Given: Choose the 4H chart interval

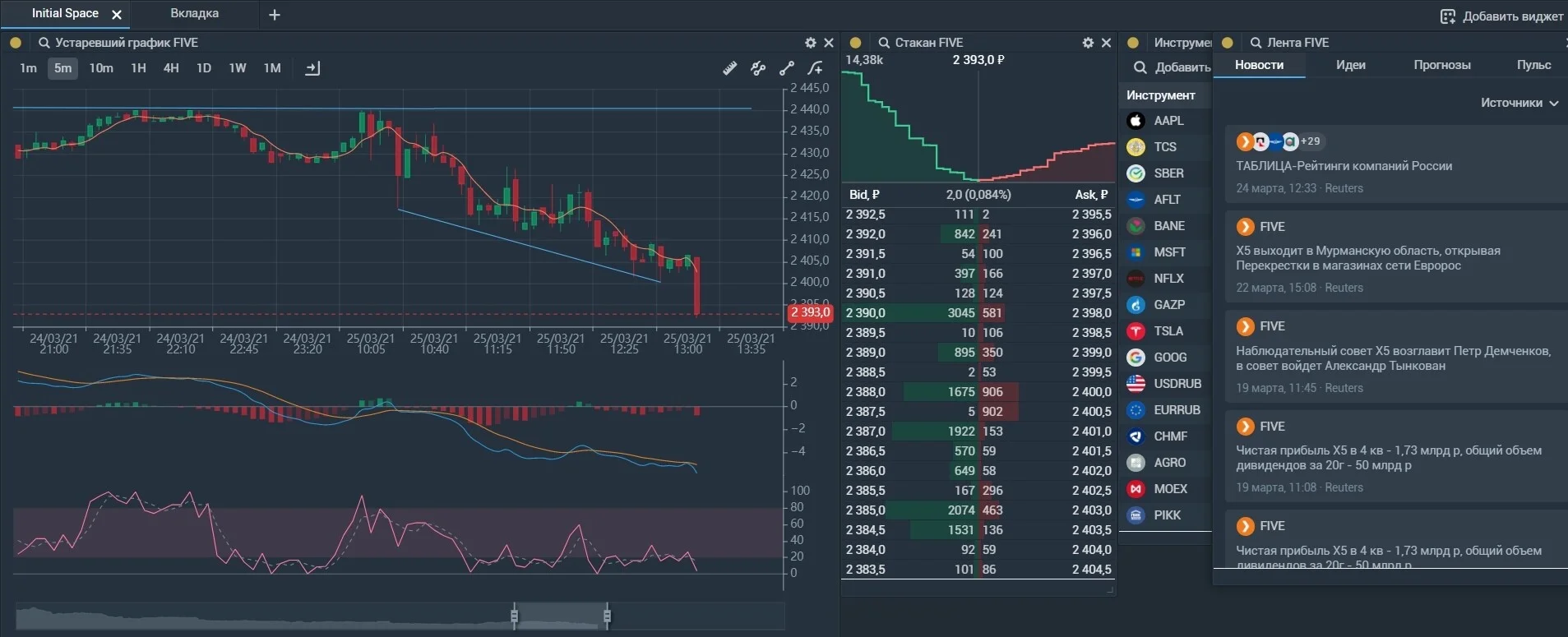Looking at the screenshot, I should tap(171, 68).
